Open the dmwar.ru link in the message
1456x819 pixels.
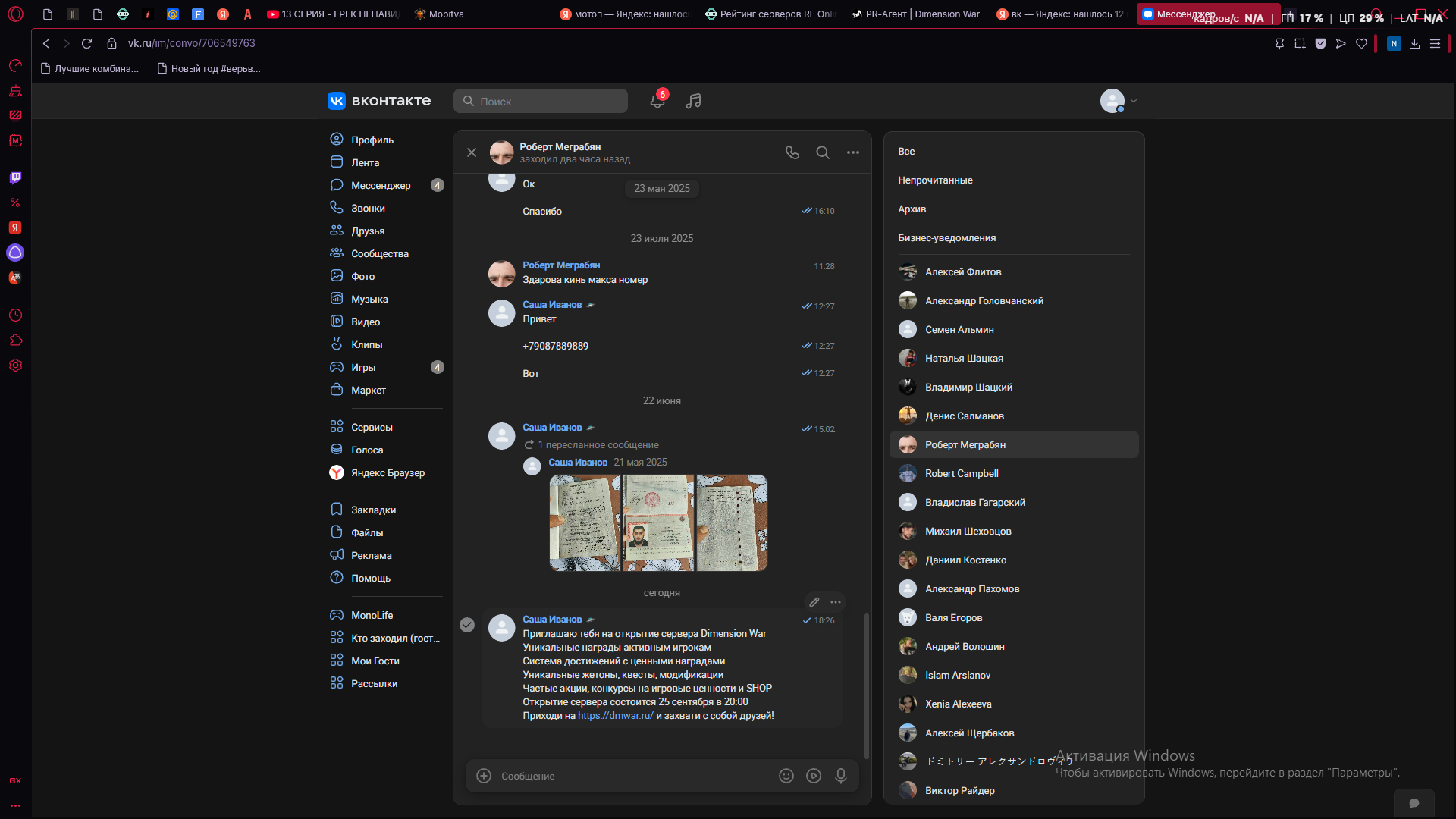tap(615, 716)
